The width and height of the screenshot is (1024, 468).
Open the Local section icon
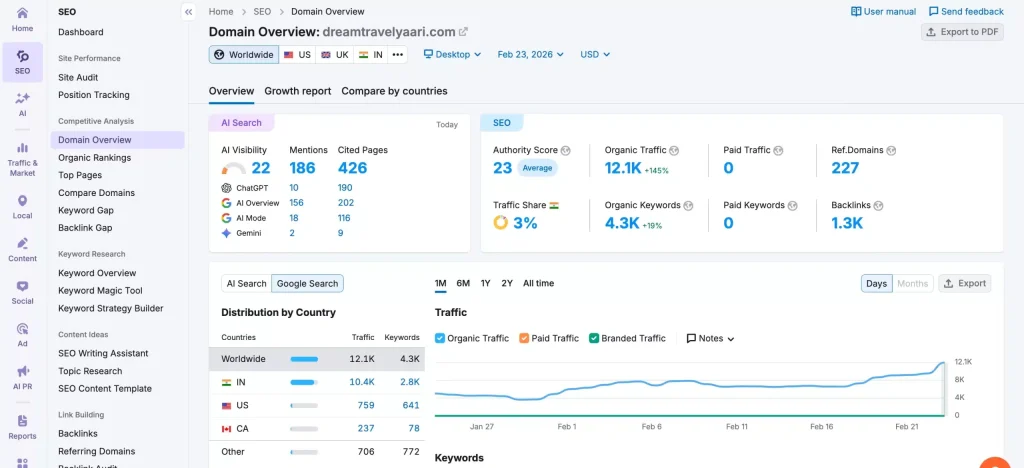[22, 207]
